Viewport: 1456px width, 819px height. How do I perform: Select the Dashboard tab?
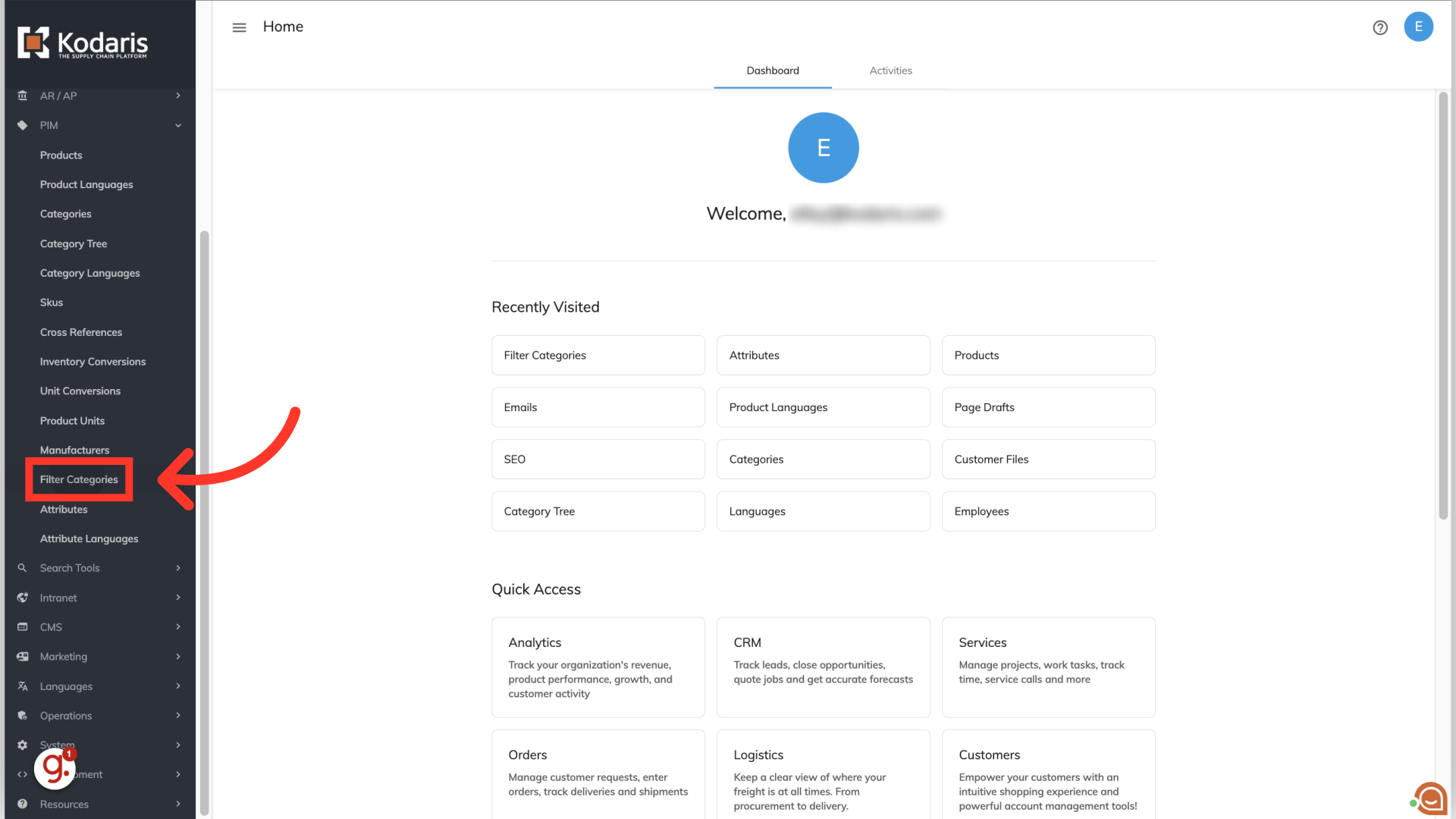(x=772, y=71)
